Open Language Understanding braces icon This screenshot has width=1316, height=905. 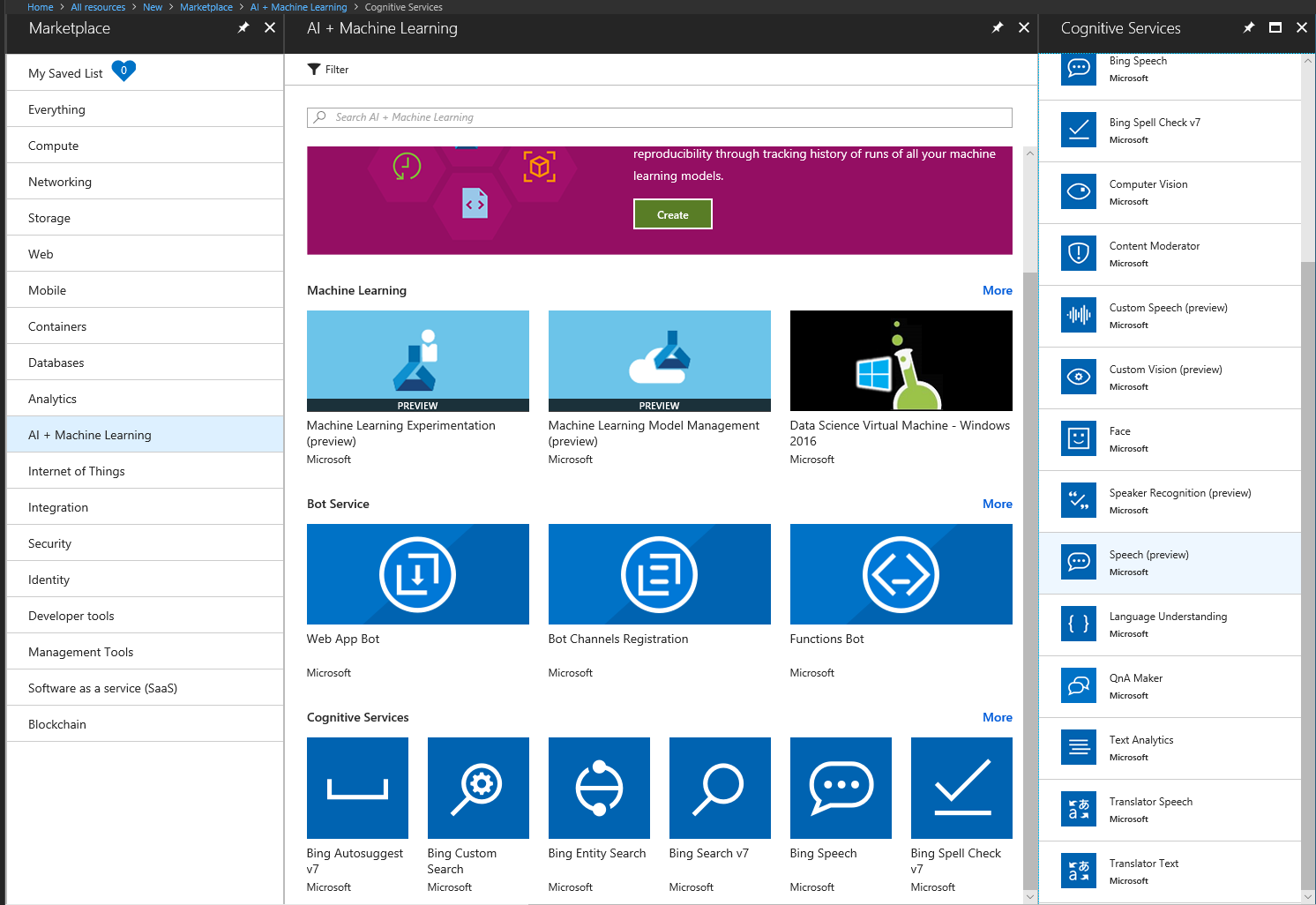(1079, 624)
